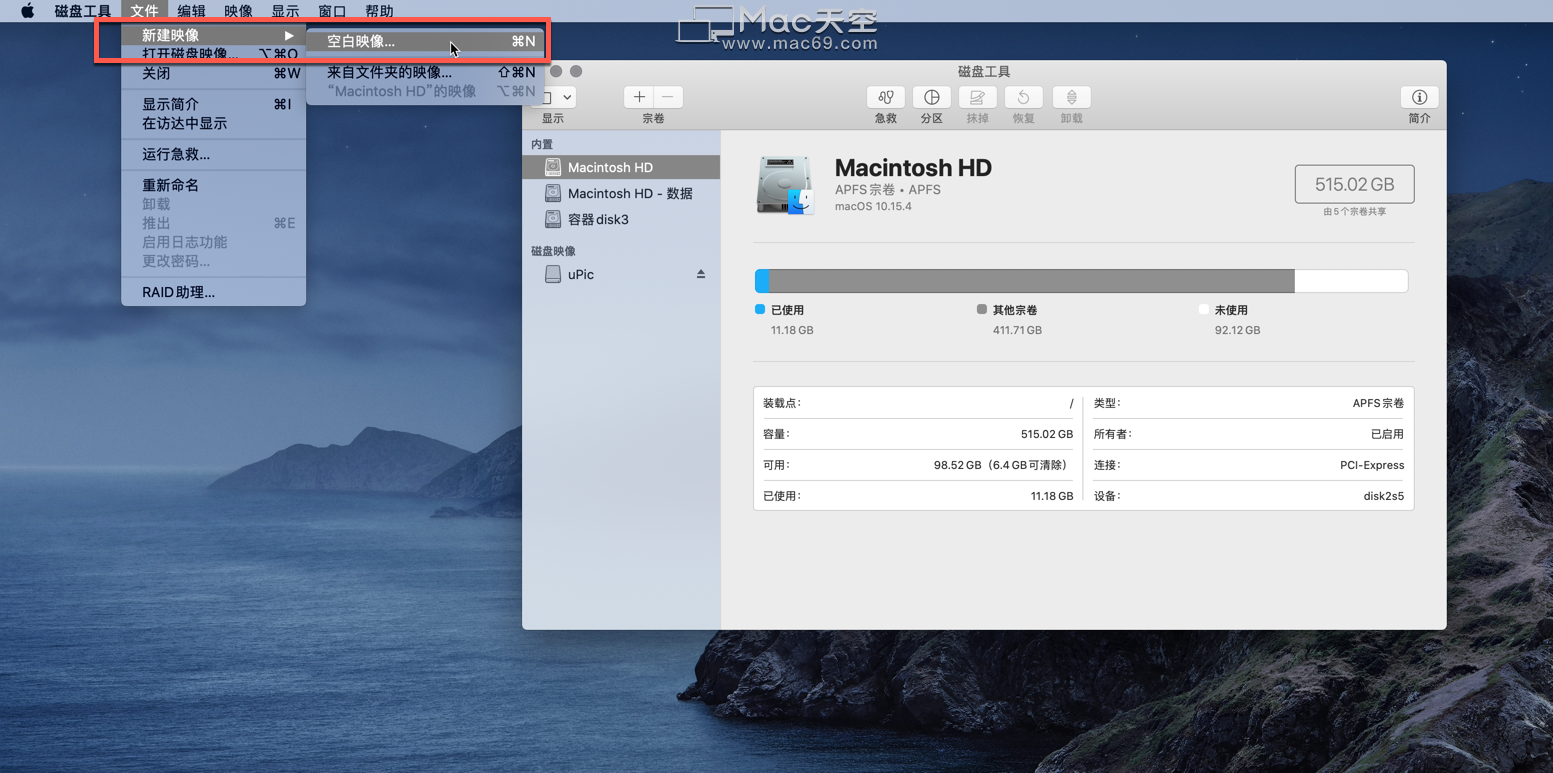This screenshot has height=773, width=1553.
Task: Click the Partition (分区) toolbar icon
Action: pos(931,97)
